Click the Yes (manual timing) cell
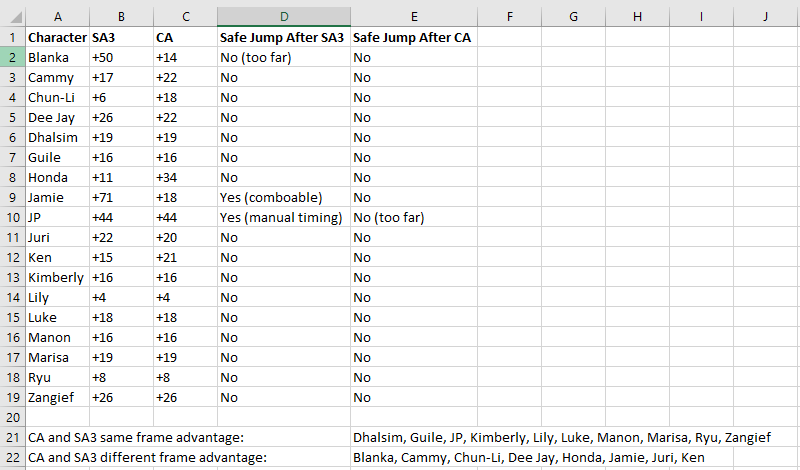Image resolution: width=800 pixels, height=470 pixels. point(284,217)
